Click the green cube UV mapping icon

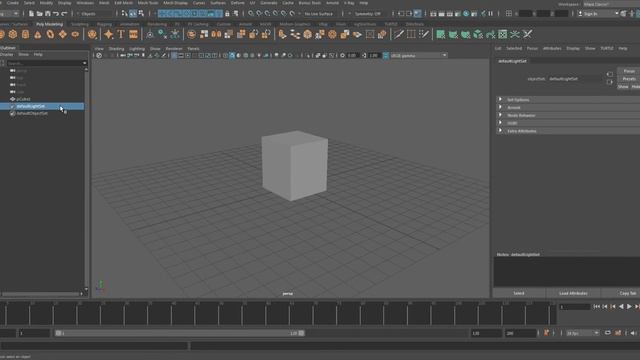[x=478, y=34]
